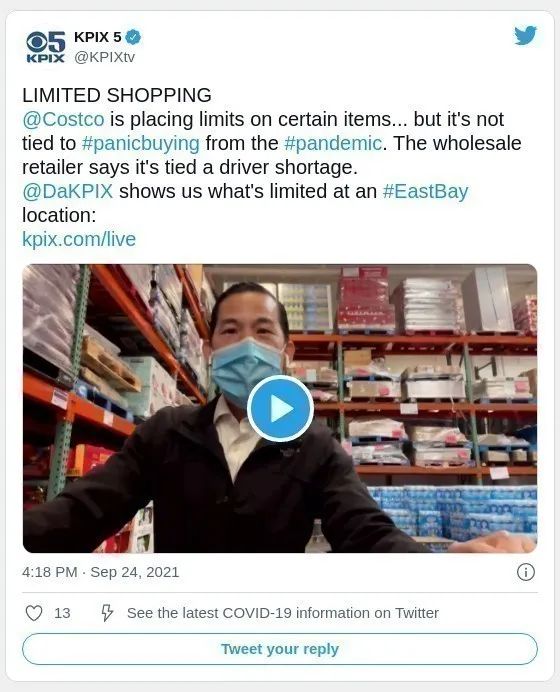
Task: Click the like count 13
Action: click(62, 613)
